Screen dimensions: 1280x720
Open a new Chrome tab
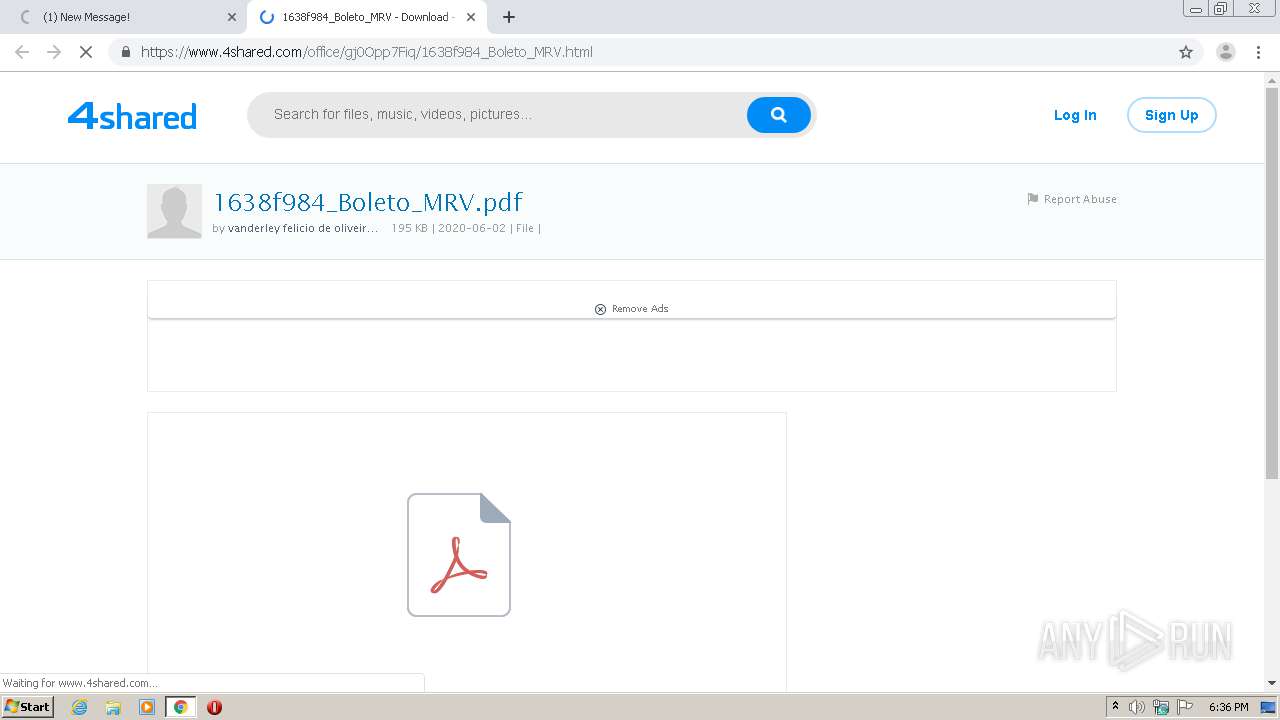[x=509, y=17]
